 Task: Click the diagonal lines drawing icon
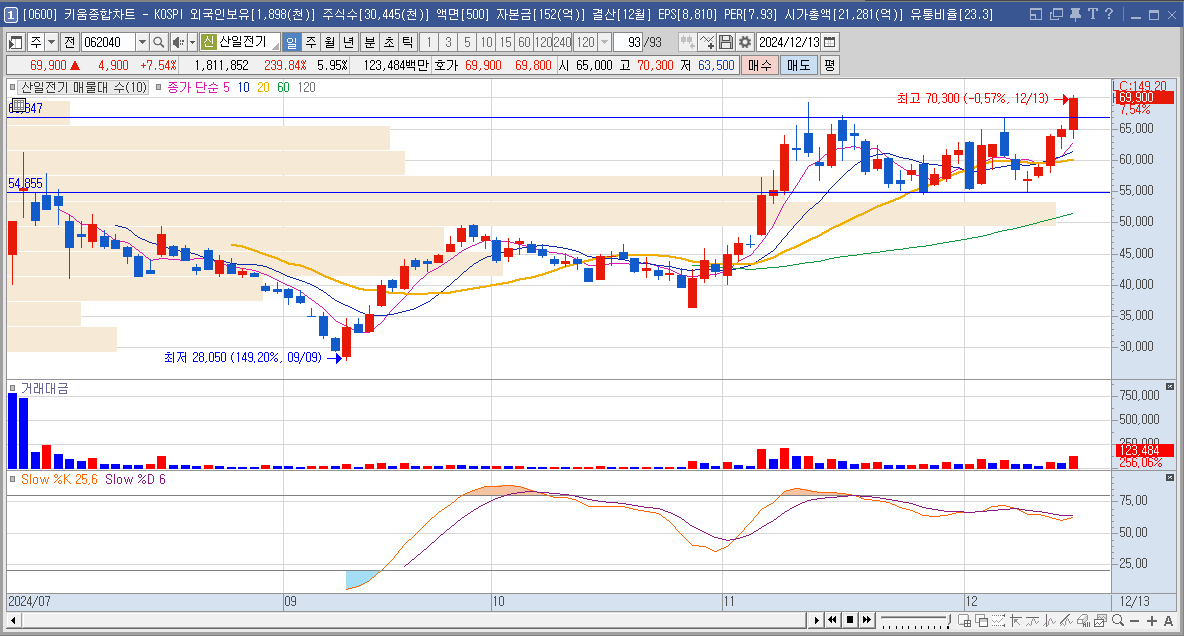point(1066,621)
